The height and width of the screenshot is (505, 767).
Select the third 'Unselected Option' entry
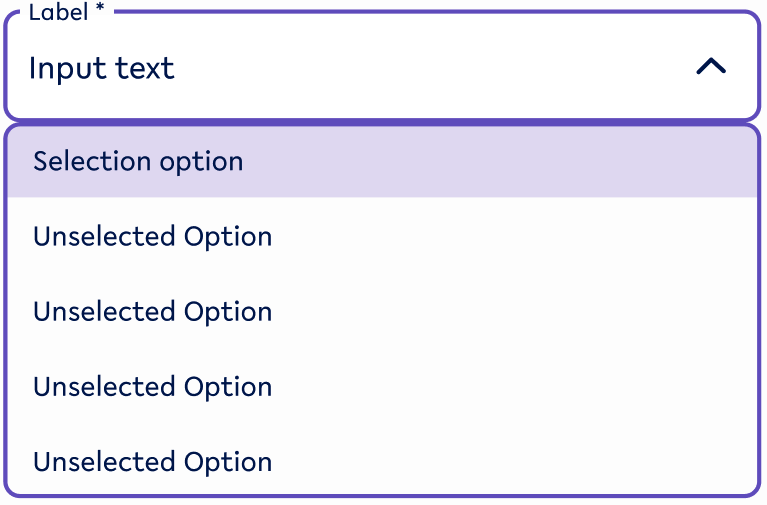(x=152, y=387)
